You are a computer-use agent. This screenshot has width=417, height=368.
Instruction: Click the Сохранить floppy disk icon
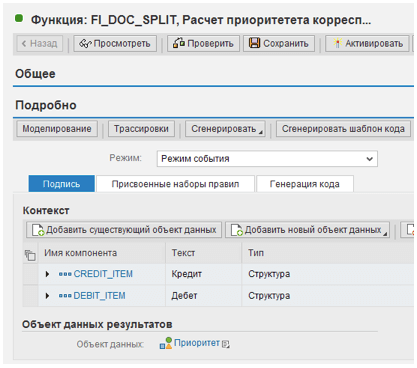pos(255,43)
